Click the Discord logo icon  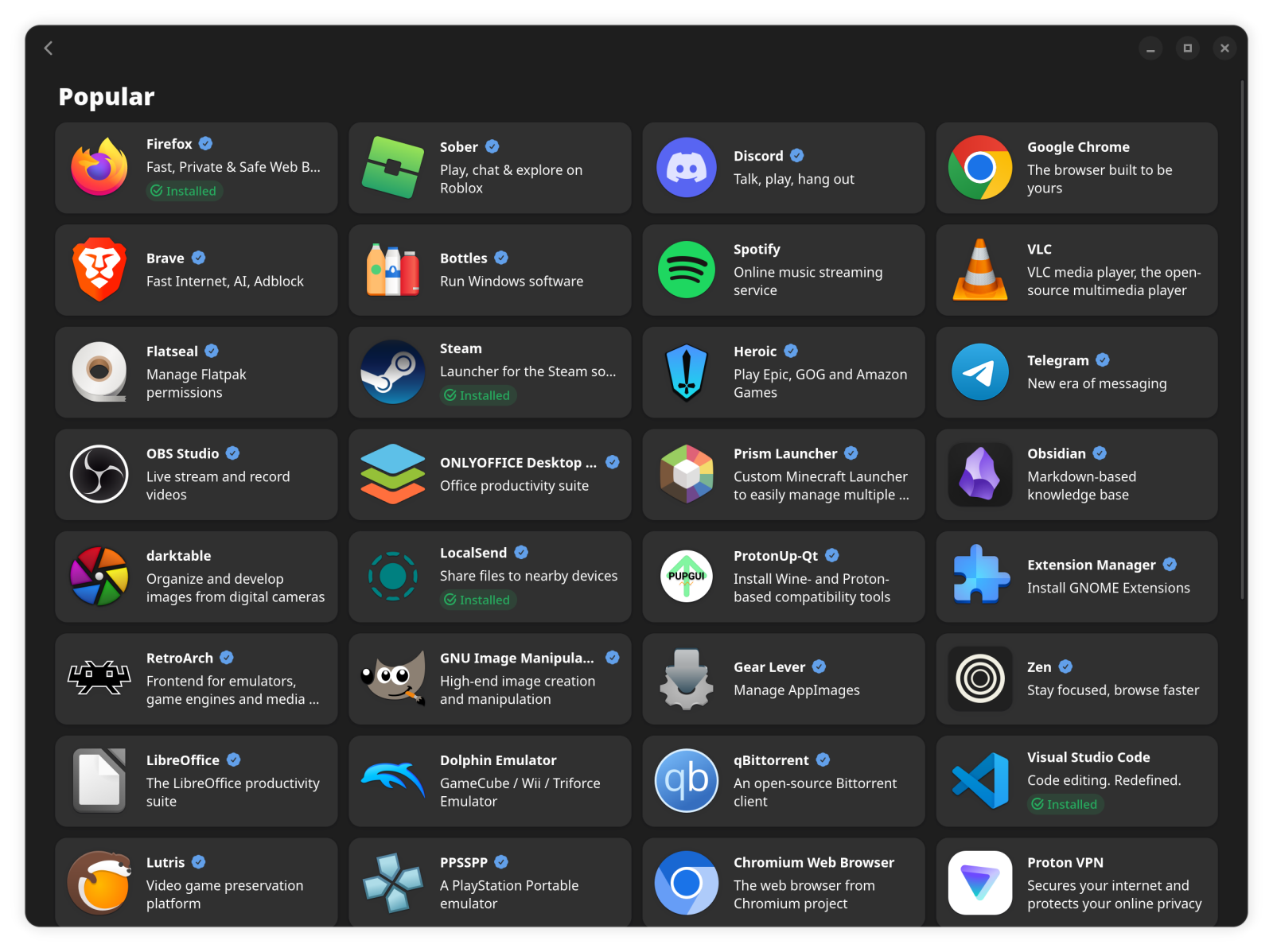pos(687,168)
